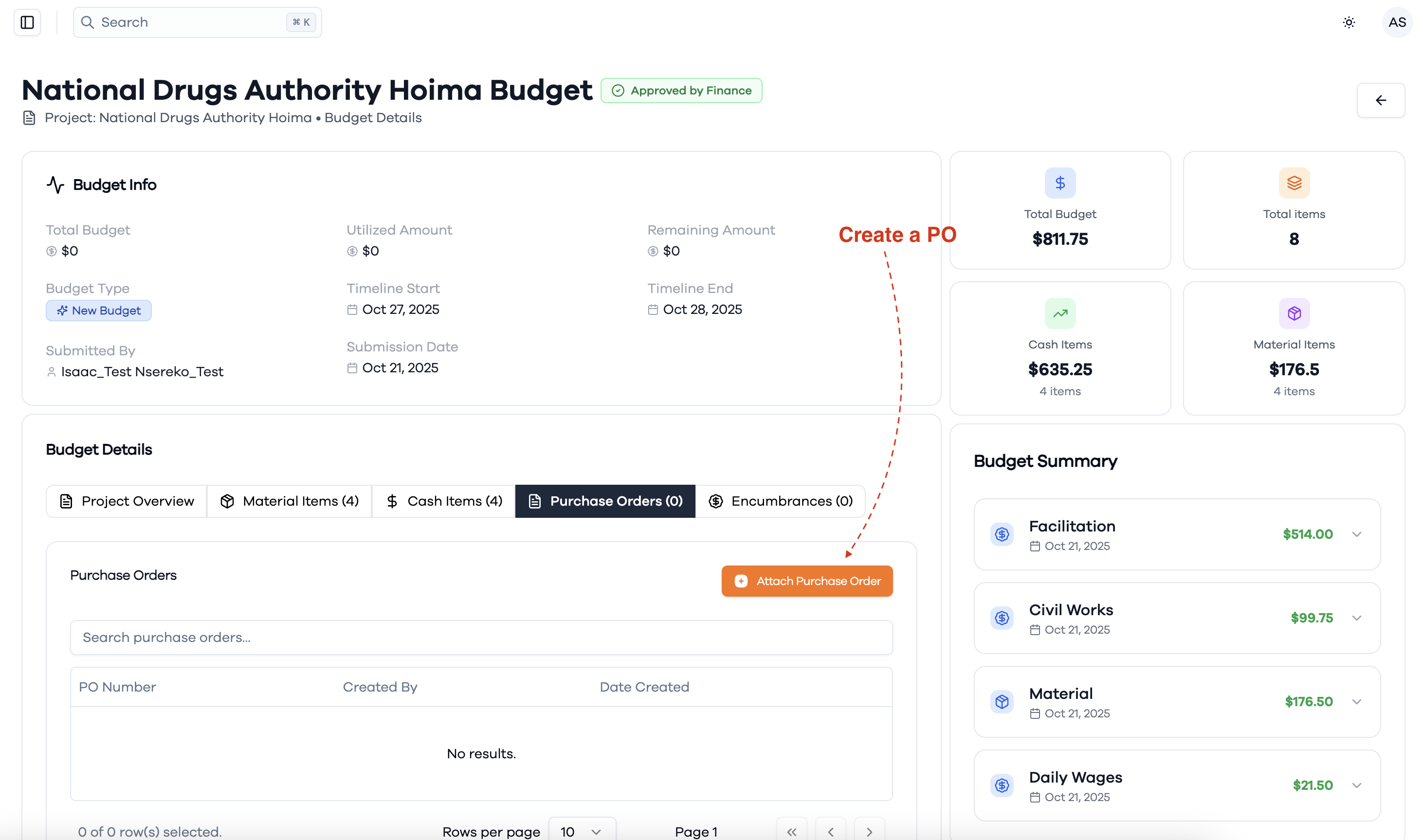Focus the Search purchase orders field

pos(481,638)
